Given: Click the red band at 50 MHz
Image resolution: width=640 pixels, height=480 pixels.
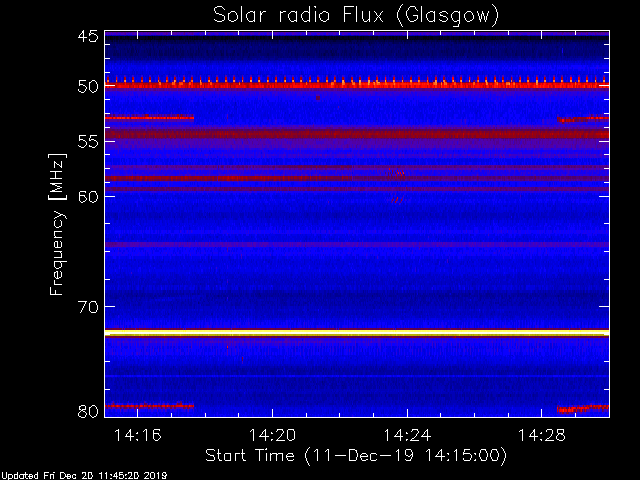Looking at the screenshot, I should tap(357, 85).
